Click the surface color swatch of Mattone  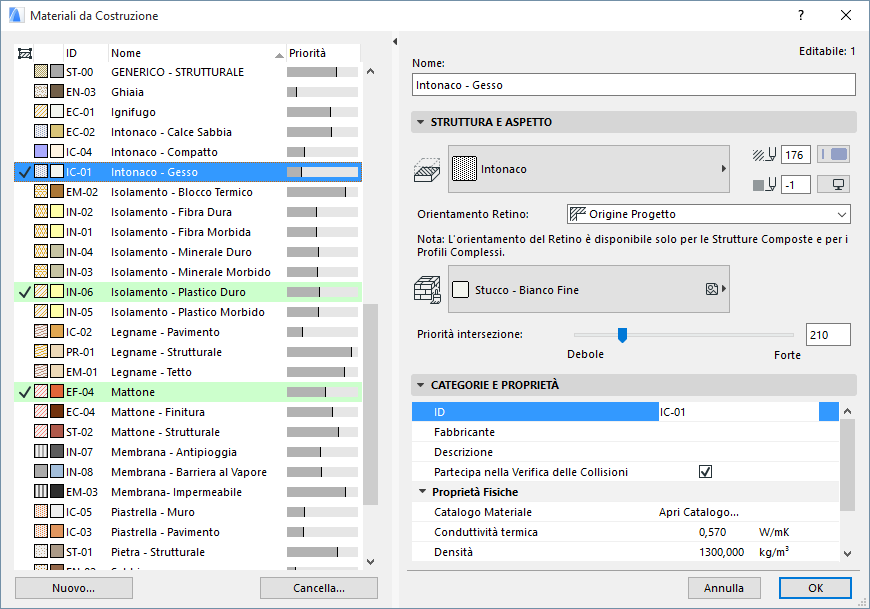pos(57,392)
